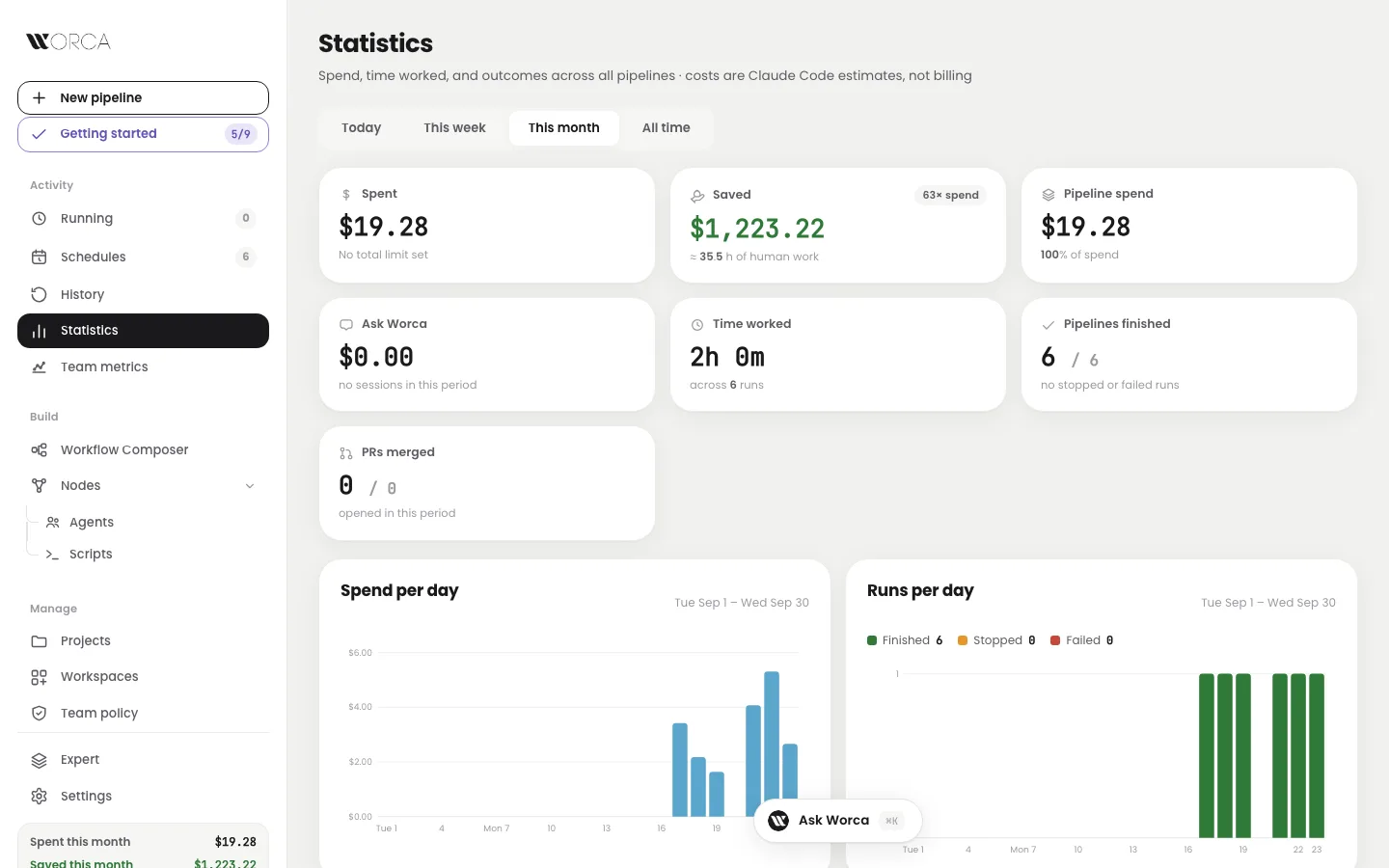
Task: Click the Workspaces grid icon
Action: [x=40, y=677]
